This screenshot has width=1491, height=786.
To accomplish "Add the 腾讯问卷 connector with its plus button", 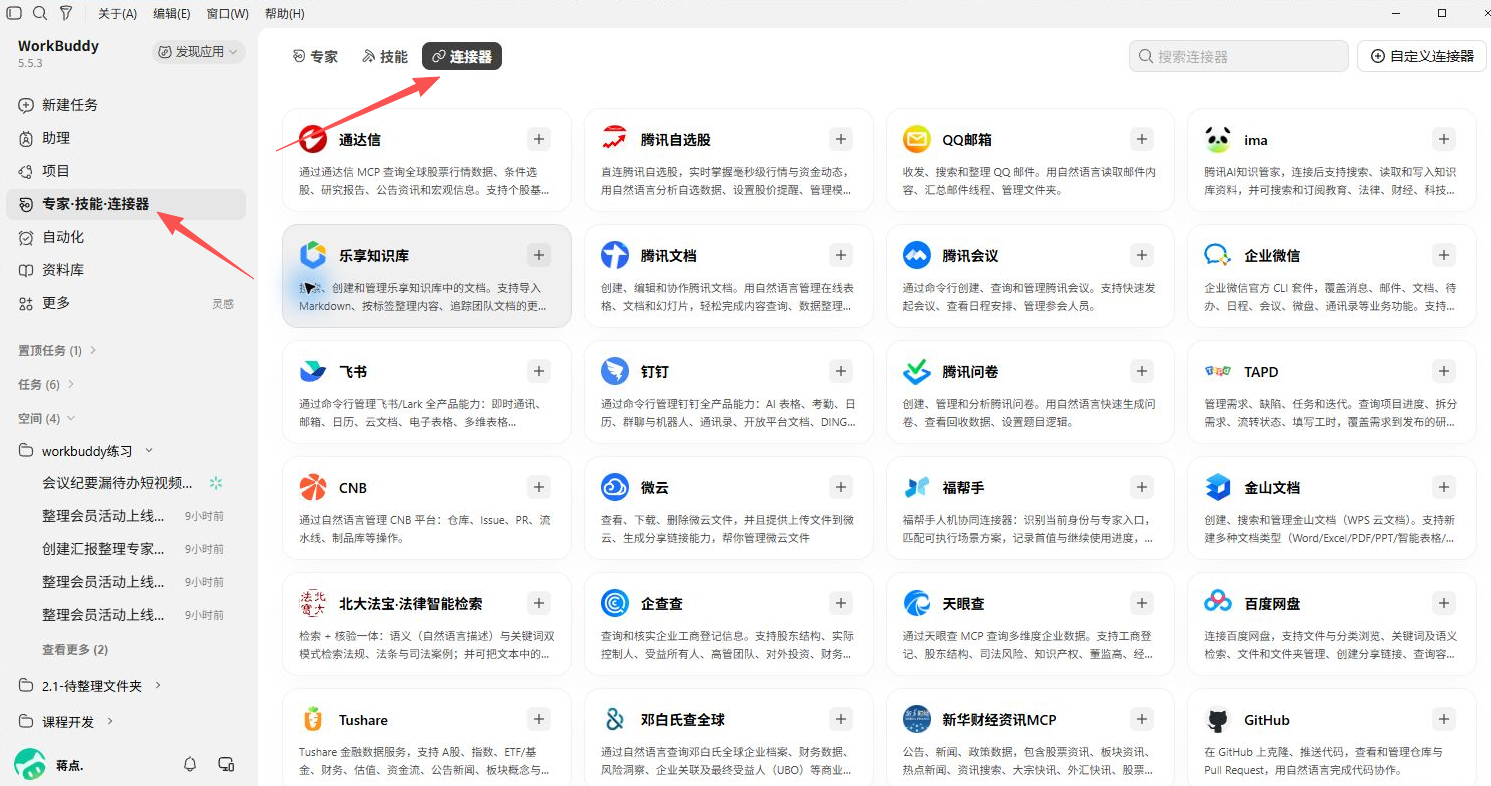I will (x=1142, y=371).
